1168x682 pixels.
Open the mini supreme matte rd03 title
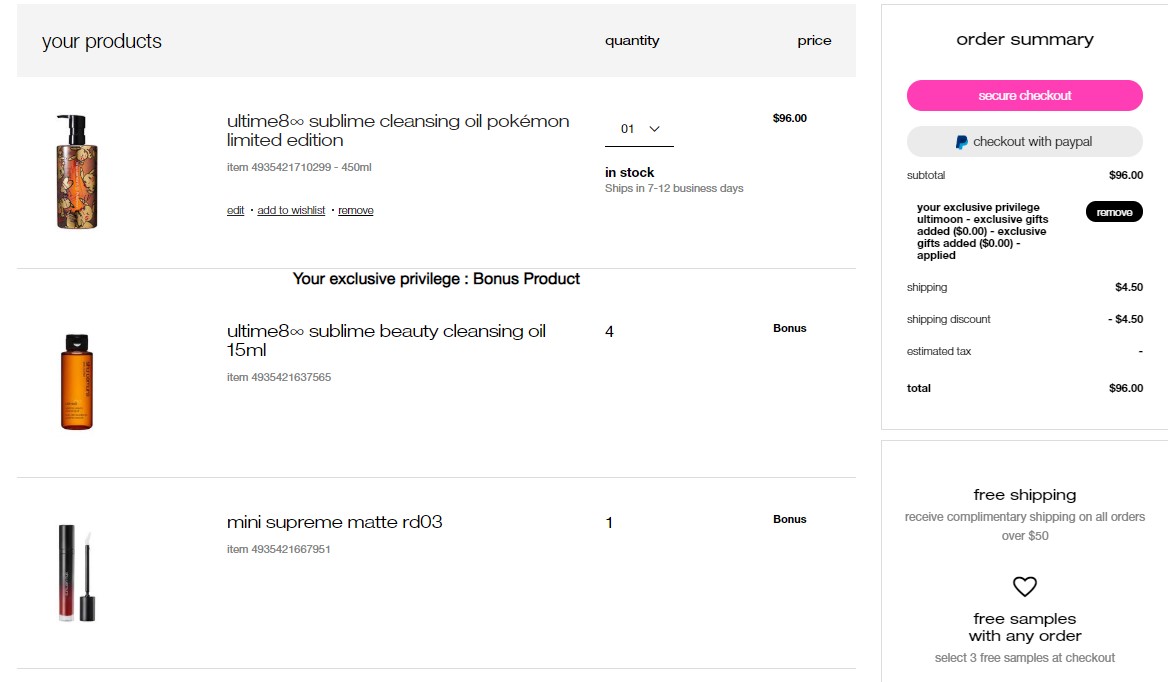pyautogui.click(x=334, y=522)
